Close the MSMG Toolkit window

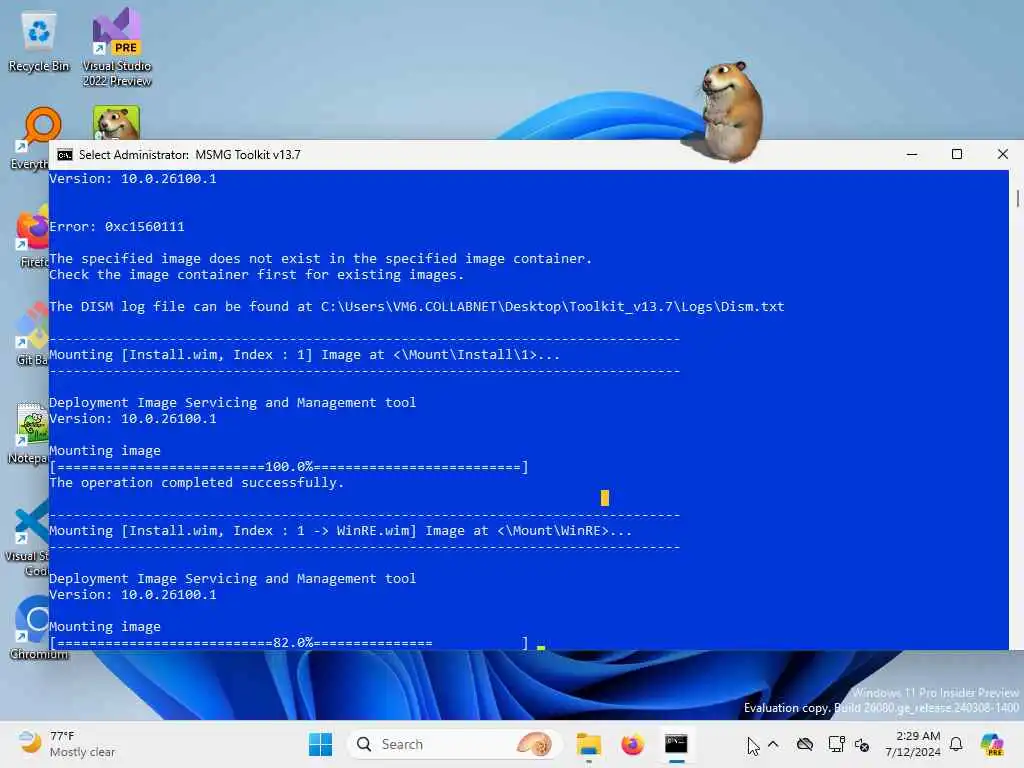1002,155
